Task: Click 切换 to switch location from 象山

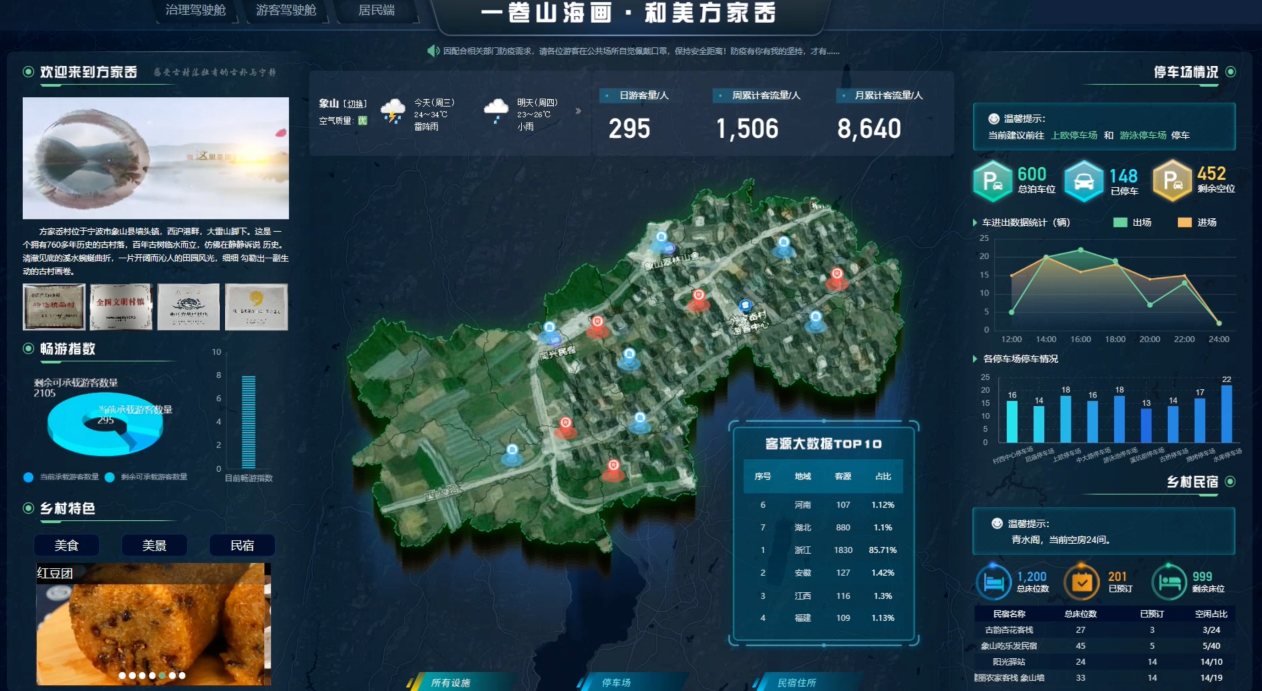Action: 355,103
